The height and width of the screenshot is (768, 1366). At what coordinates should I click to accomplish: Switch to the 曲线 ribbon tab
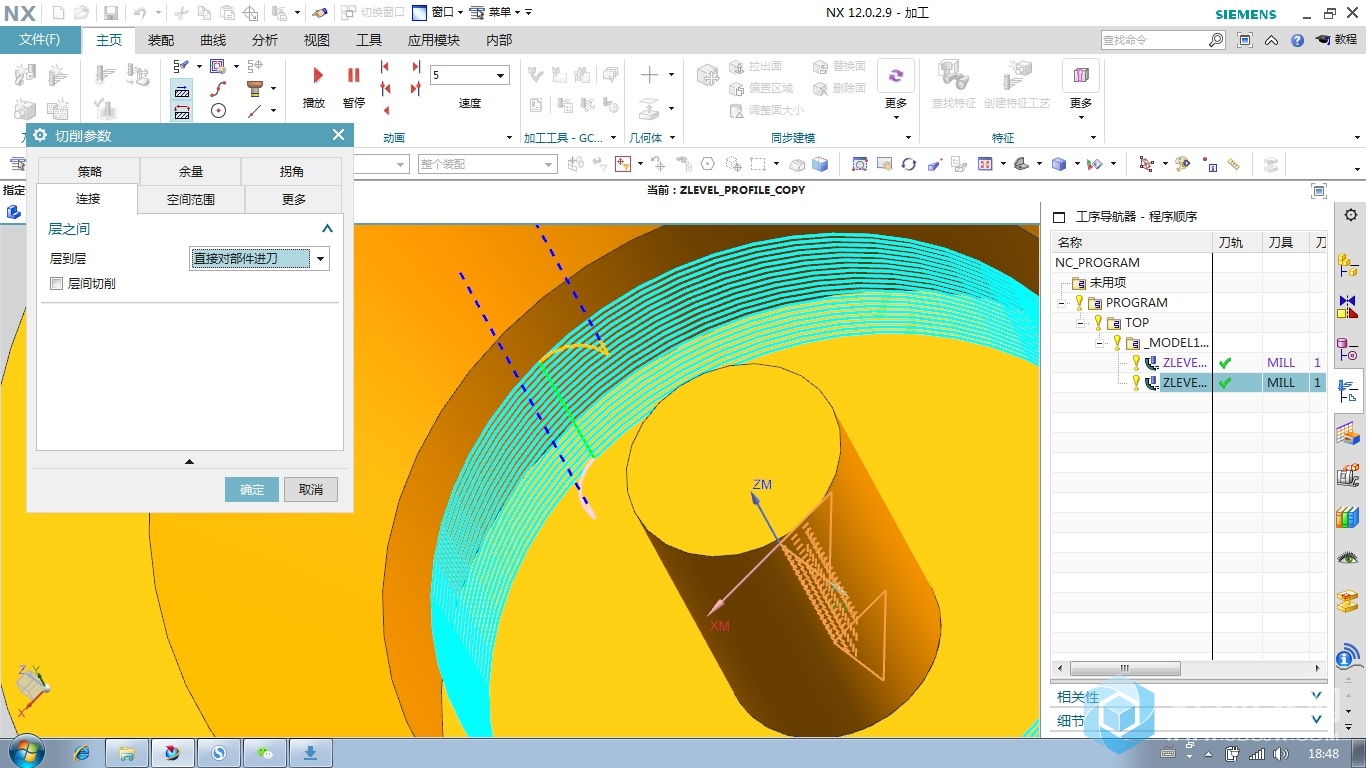coord(213,40)
